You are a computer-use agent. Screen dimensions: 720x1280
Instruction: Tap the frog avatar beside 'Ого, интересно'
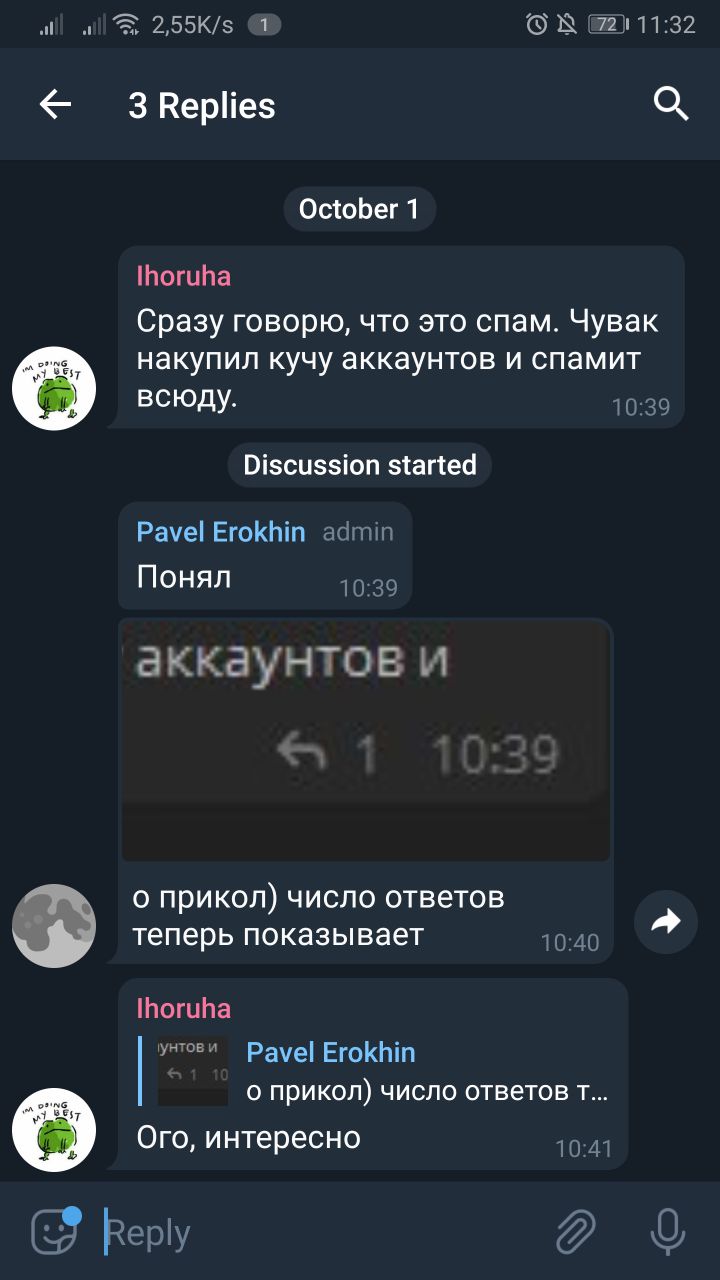[x=54, y=1130]
